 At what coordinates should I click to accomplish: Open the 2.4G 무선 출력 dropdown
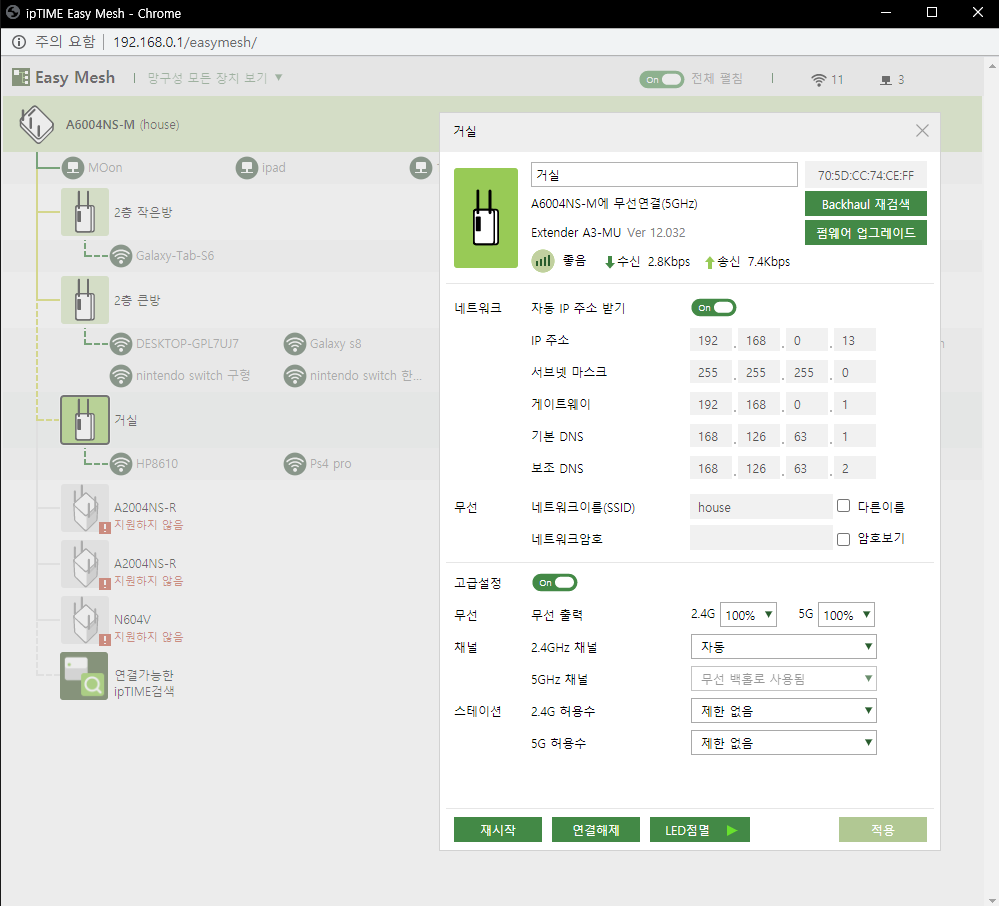click(x=748, y=615)
